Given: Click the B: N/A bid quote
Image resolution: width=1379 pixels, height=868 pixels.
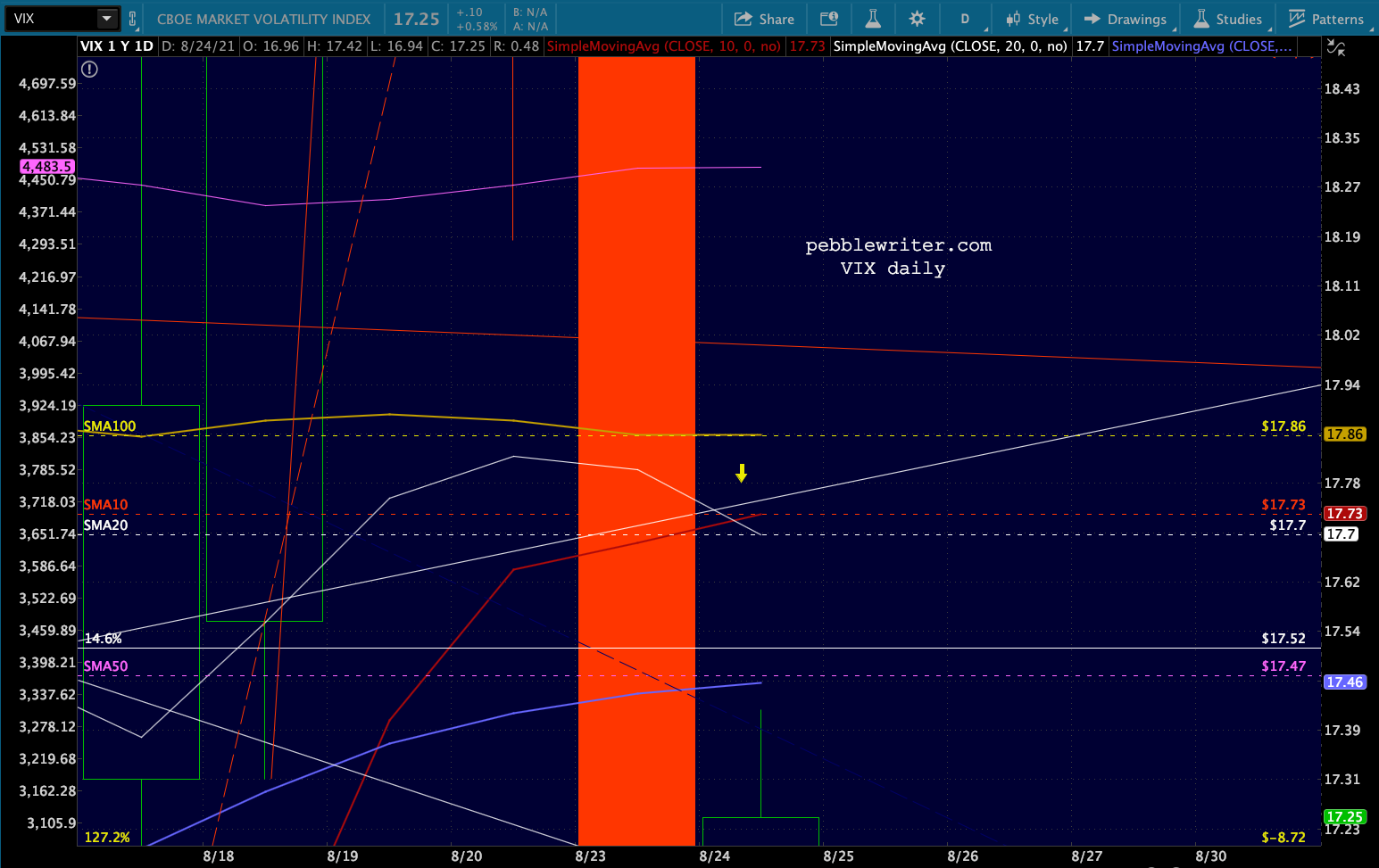Looking at the screenshot, I should (x=530, y=12).
